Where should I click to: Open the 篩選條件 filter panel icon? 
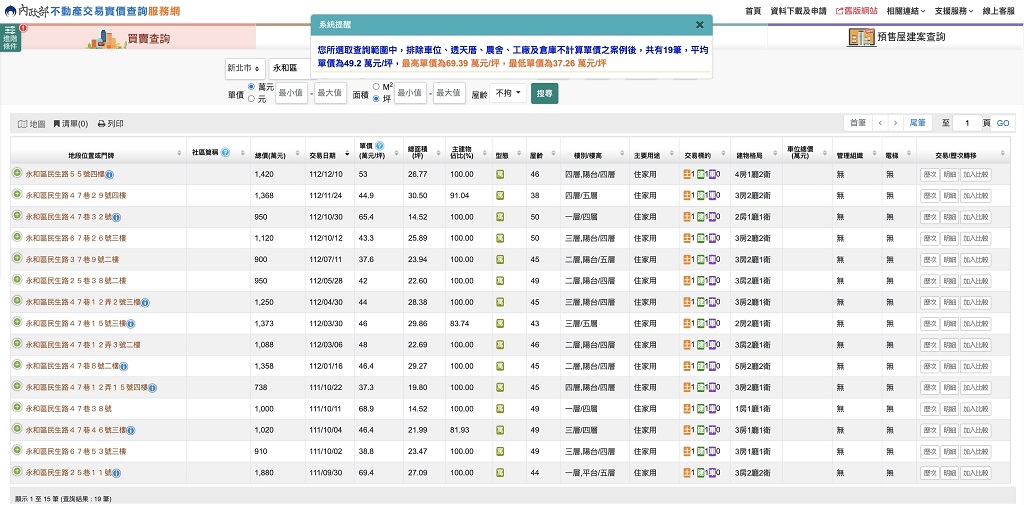[11, 39]
